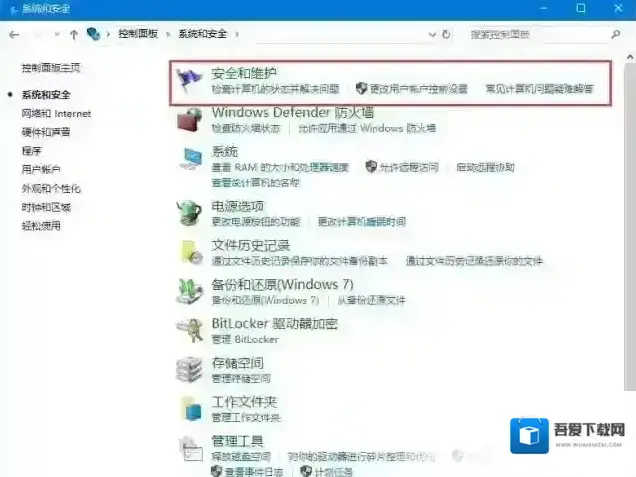636x477 pixels.
Task: Click 常见计算机问题疑难解答 link
Action: click(539, 88)
